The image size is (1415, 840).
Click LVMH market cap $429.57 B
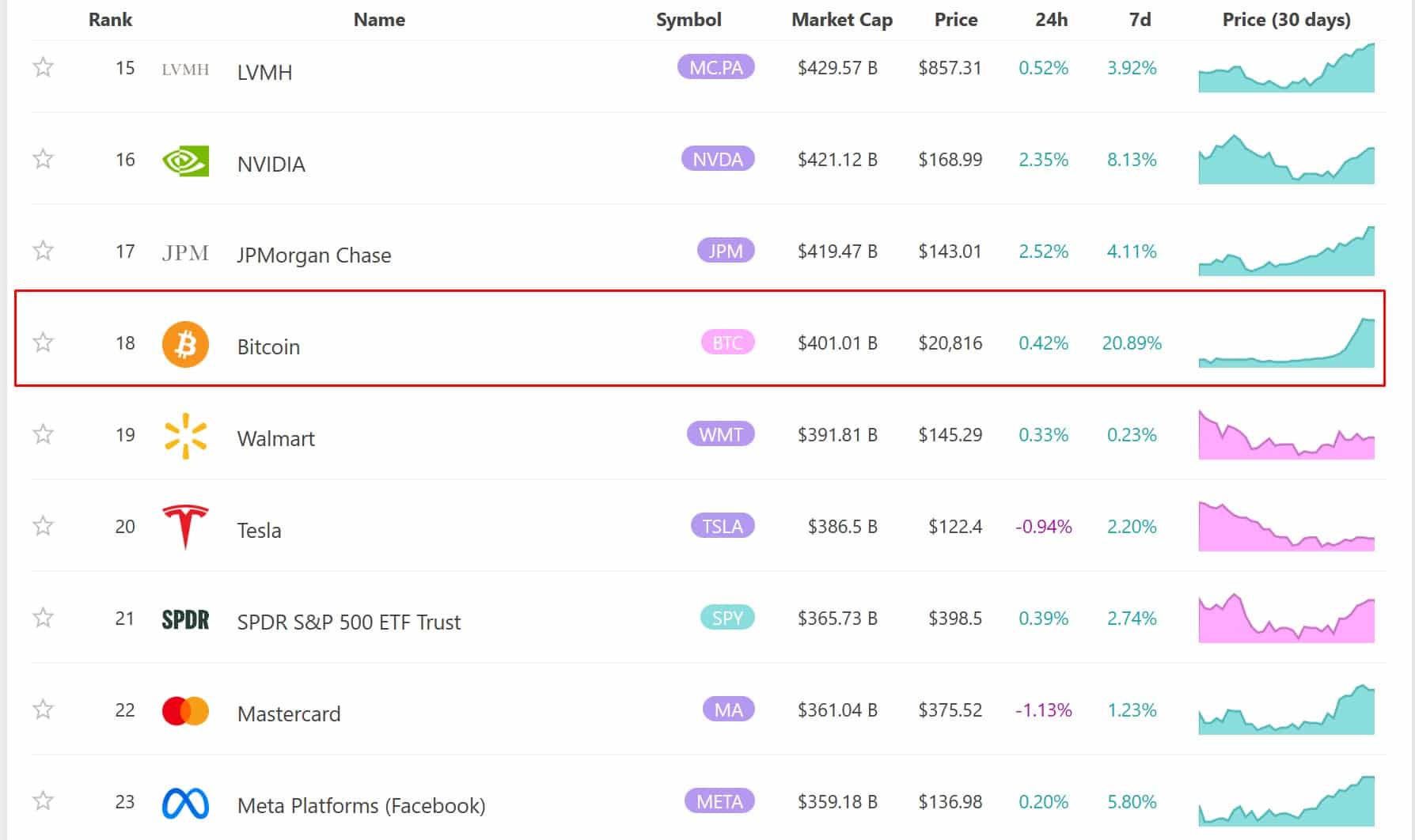coord(837,67)
